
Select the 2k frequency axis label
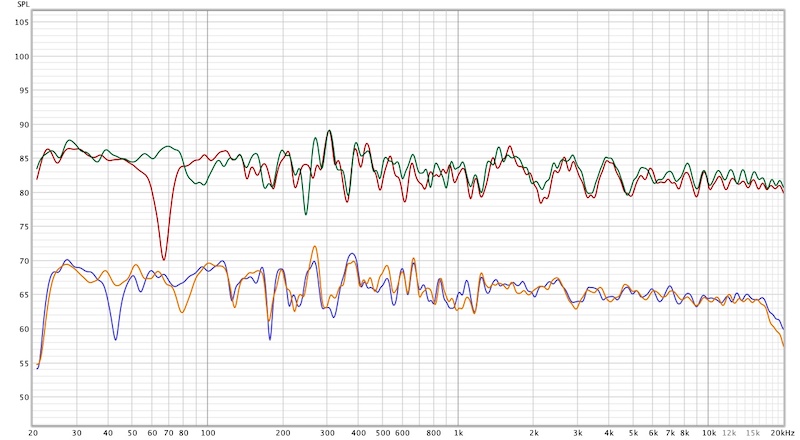point(534,433)
